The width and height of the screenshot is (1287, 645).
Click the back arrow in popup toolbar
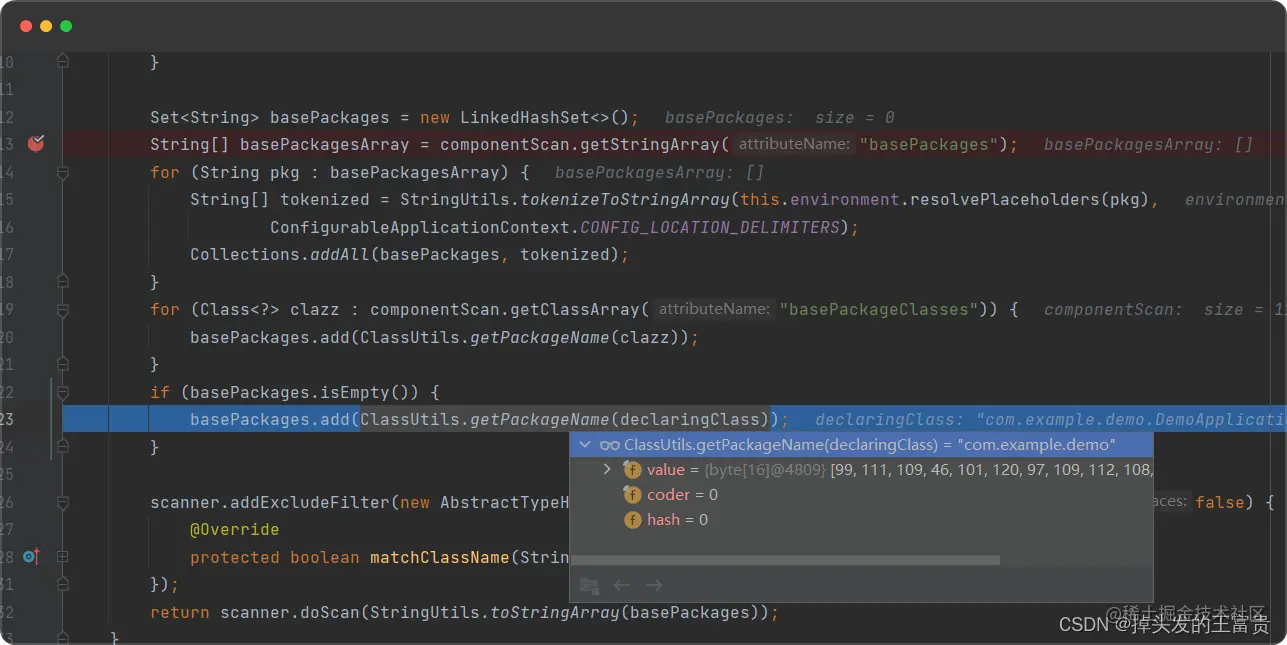coord(622,585)
